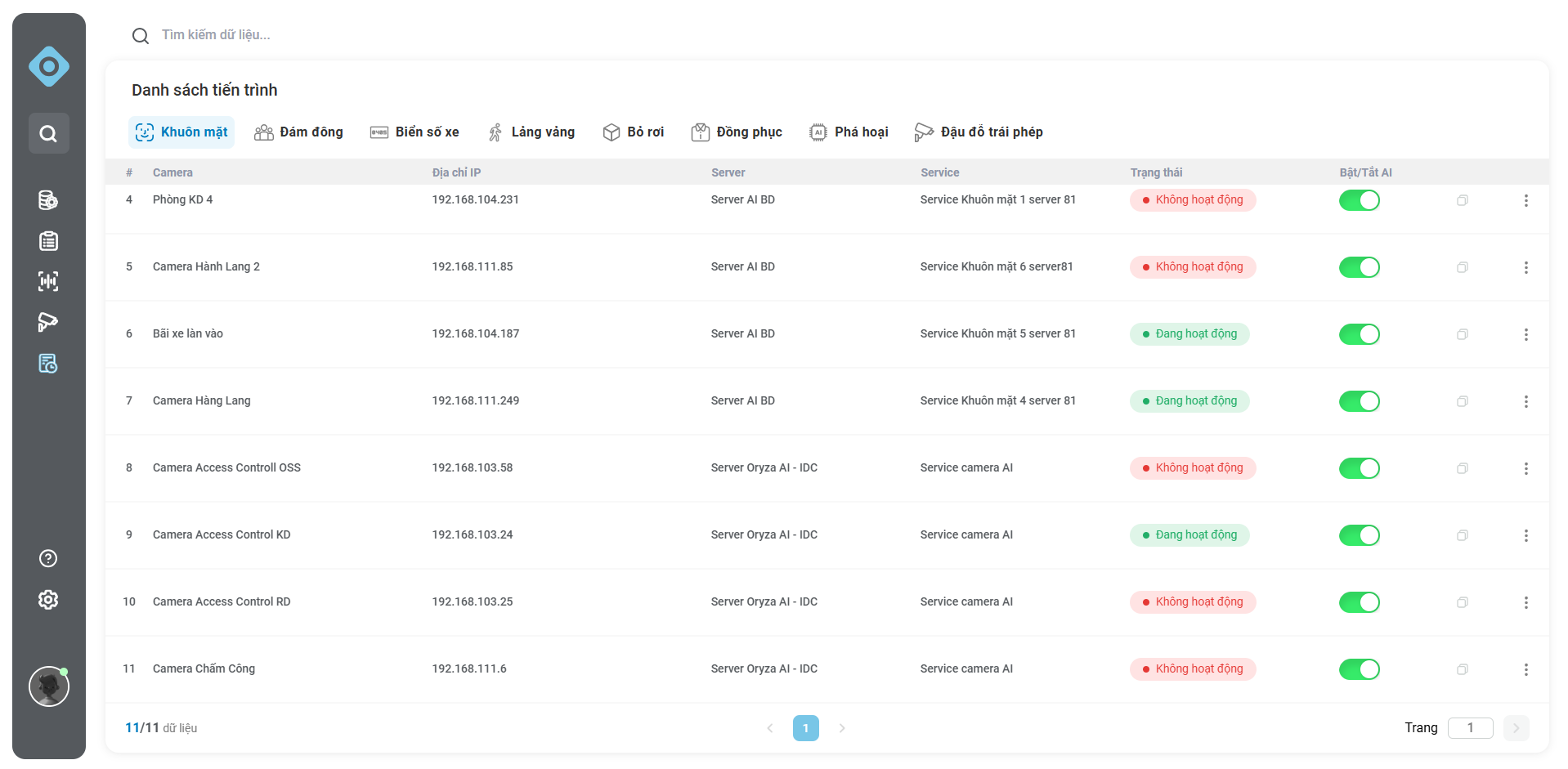Click the Camera Chấm Công name

tap(204, 668)
